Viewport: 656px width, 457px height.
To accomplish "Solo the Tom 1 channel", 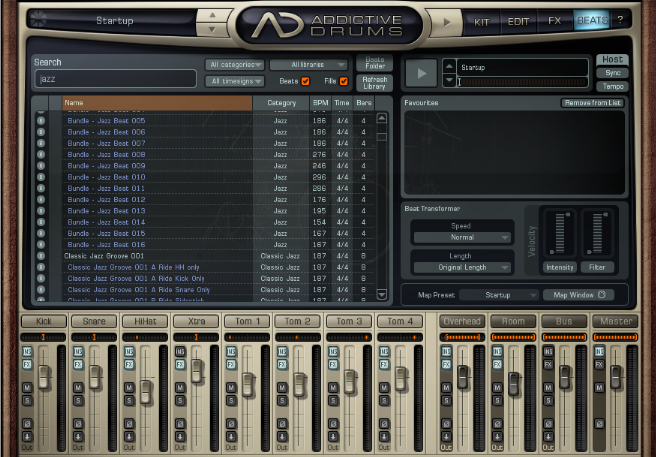I will 231,401.
